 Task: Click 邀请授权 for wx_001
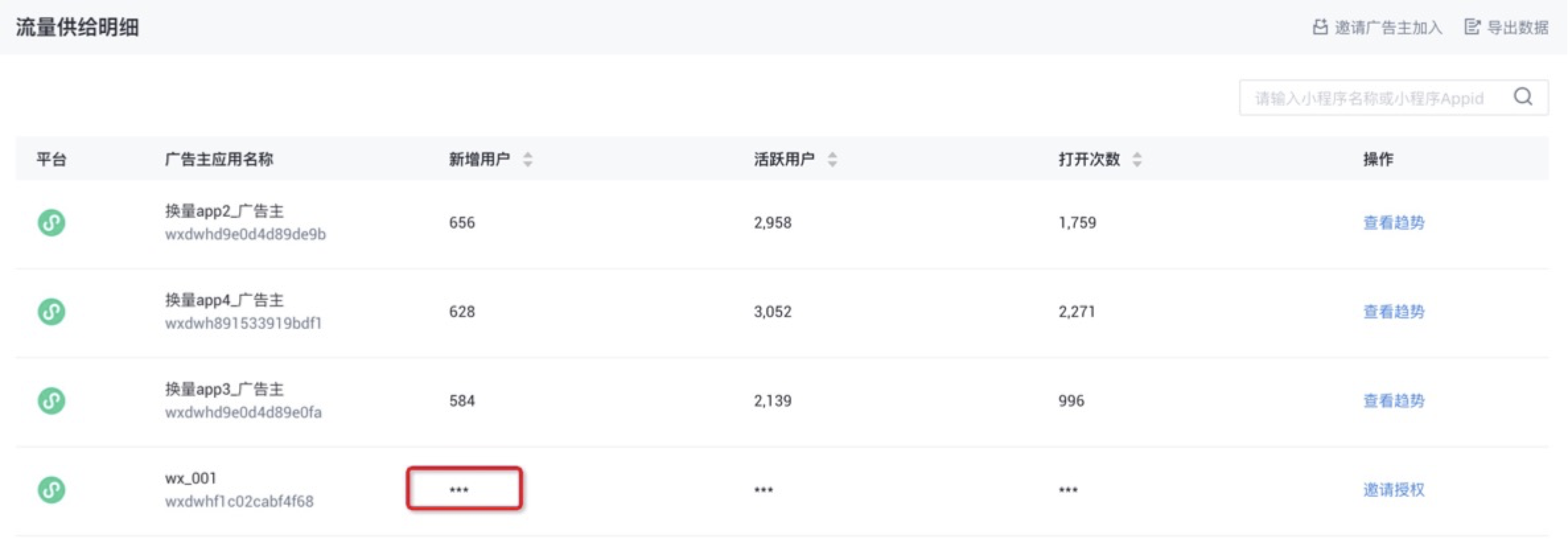click(1394, 490)
